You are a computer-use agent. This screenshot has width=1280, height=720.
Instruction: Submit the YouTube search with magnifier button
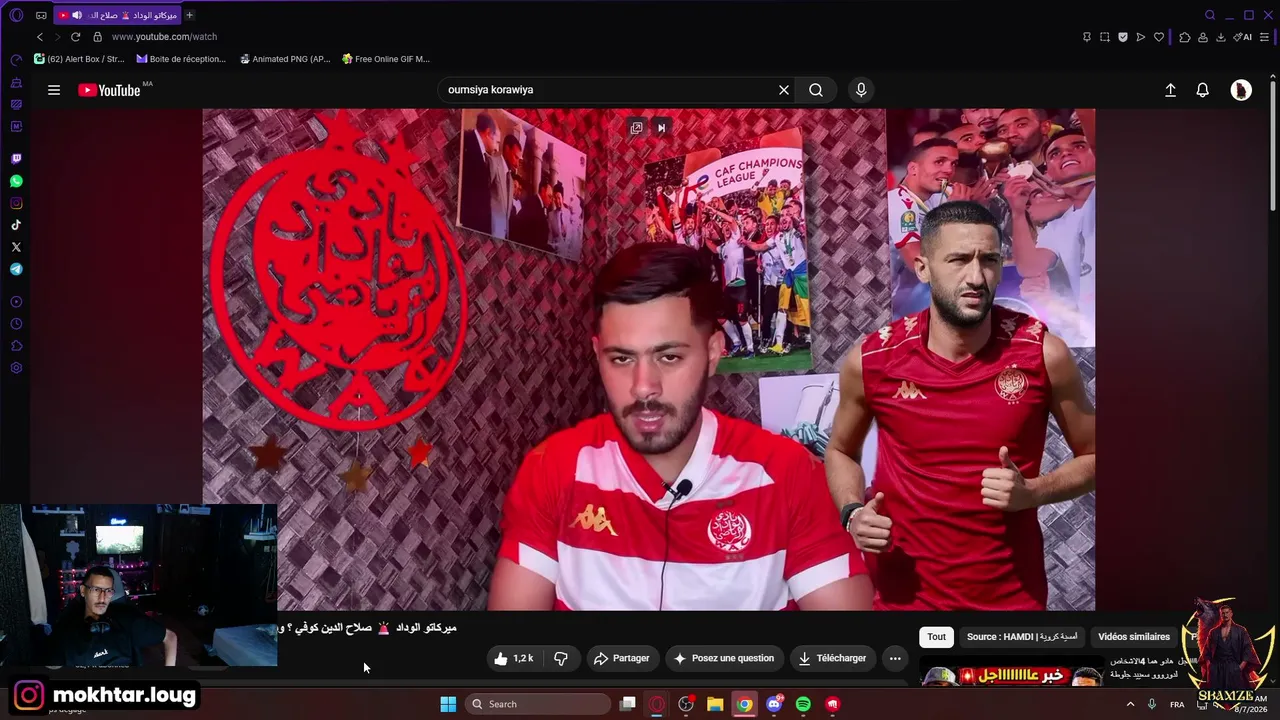(x=816, y=90)
